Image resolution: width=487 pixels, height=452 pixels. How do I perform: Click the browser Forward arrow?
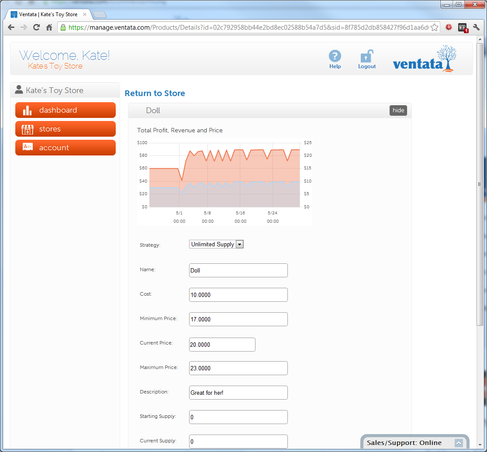[24, 27]
